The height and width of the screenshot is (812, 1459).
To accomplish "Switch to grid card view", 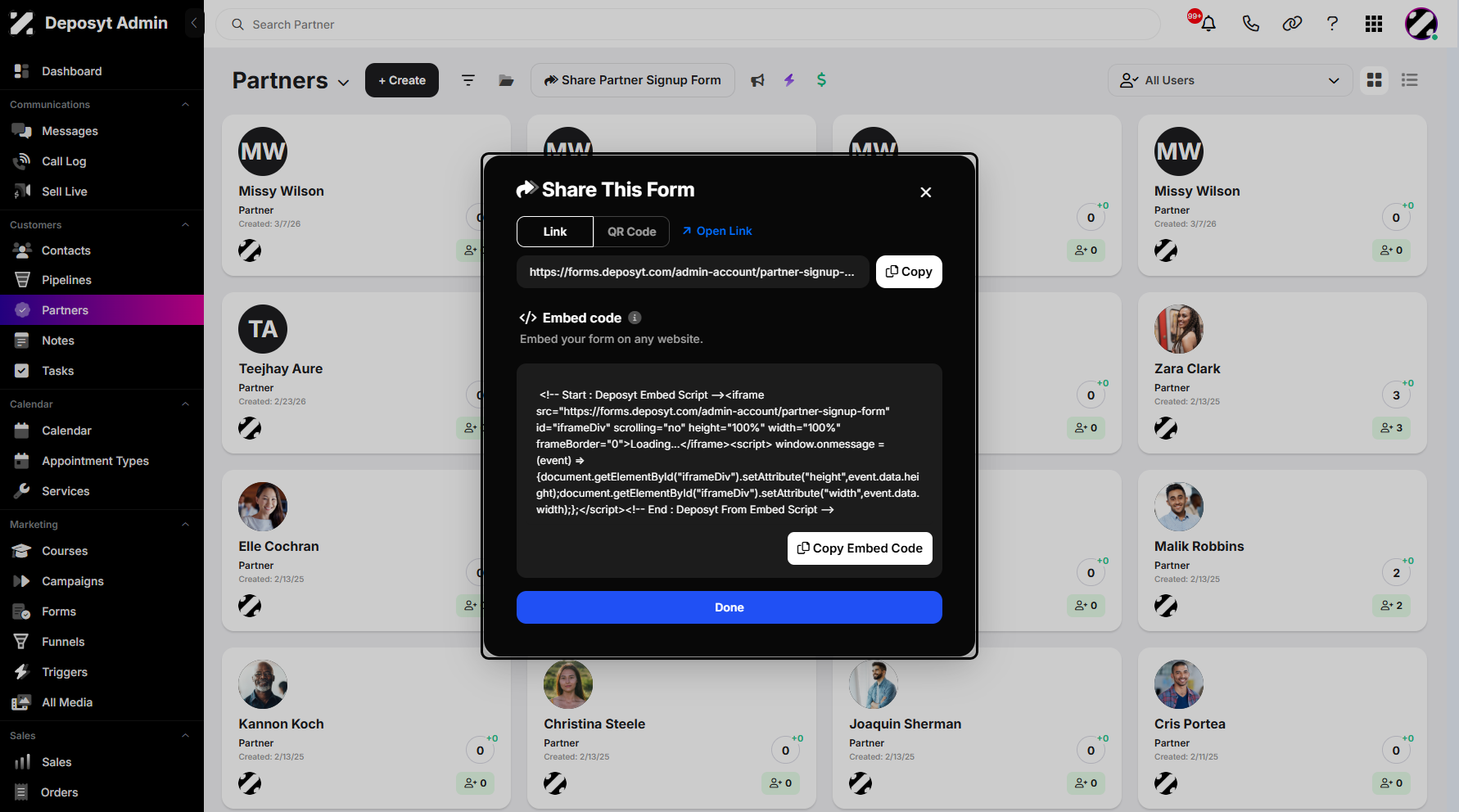I will [1374, 80].
